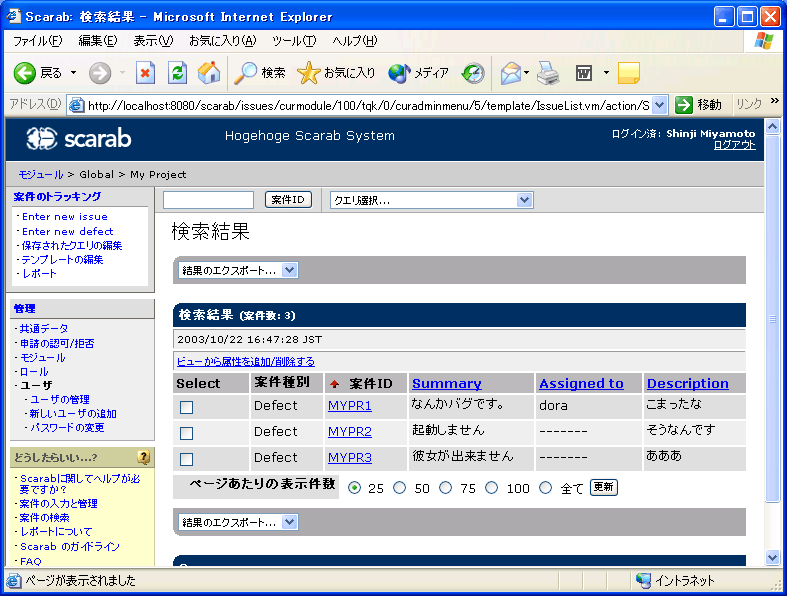787x596 pixels.
Task: Click the Print icon
Action: pyautogui.click(x=548, y=73)
